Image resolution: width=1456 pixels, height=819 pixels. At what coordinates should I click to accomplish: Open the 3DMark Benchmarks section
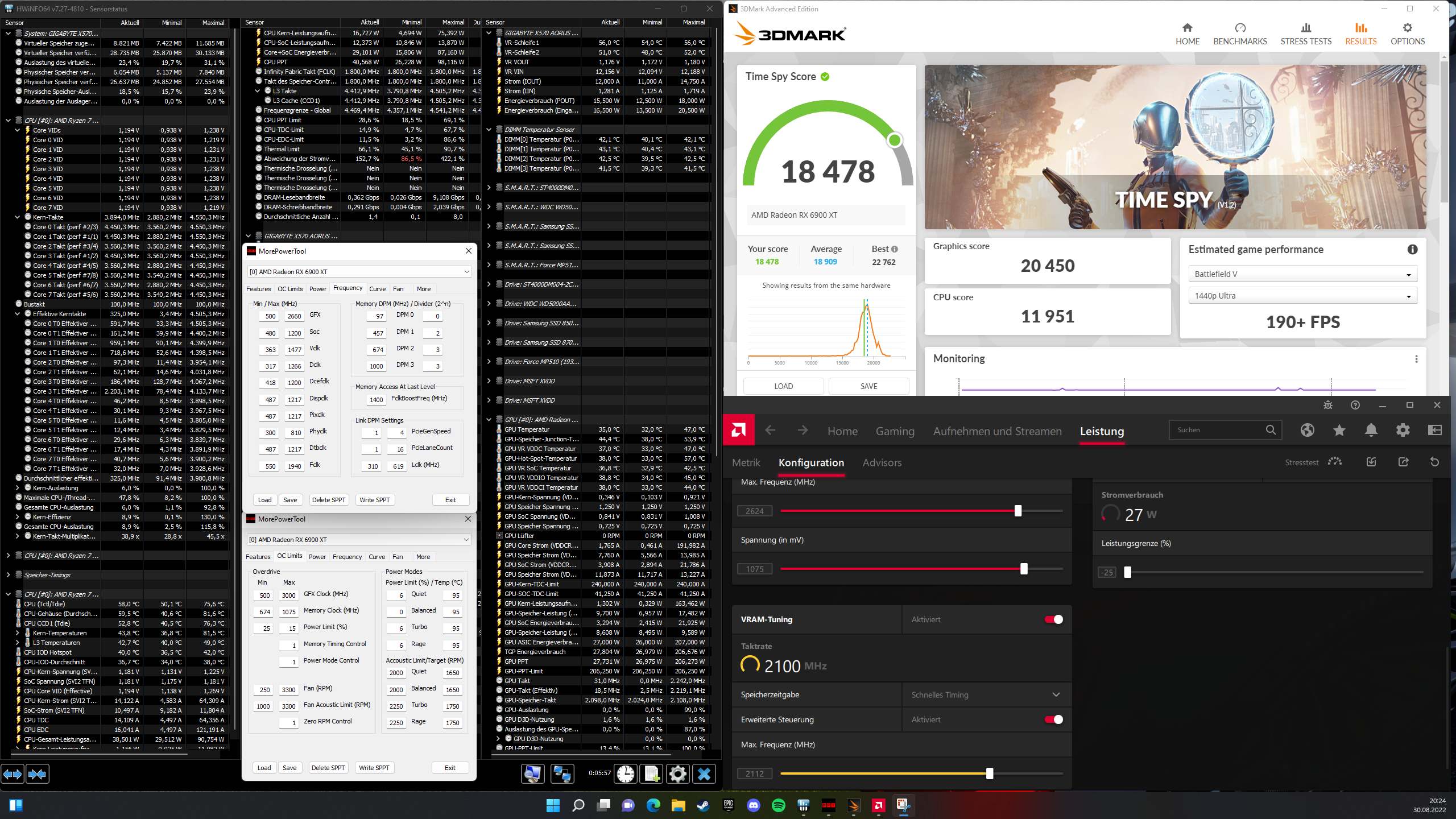1240,34
